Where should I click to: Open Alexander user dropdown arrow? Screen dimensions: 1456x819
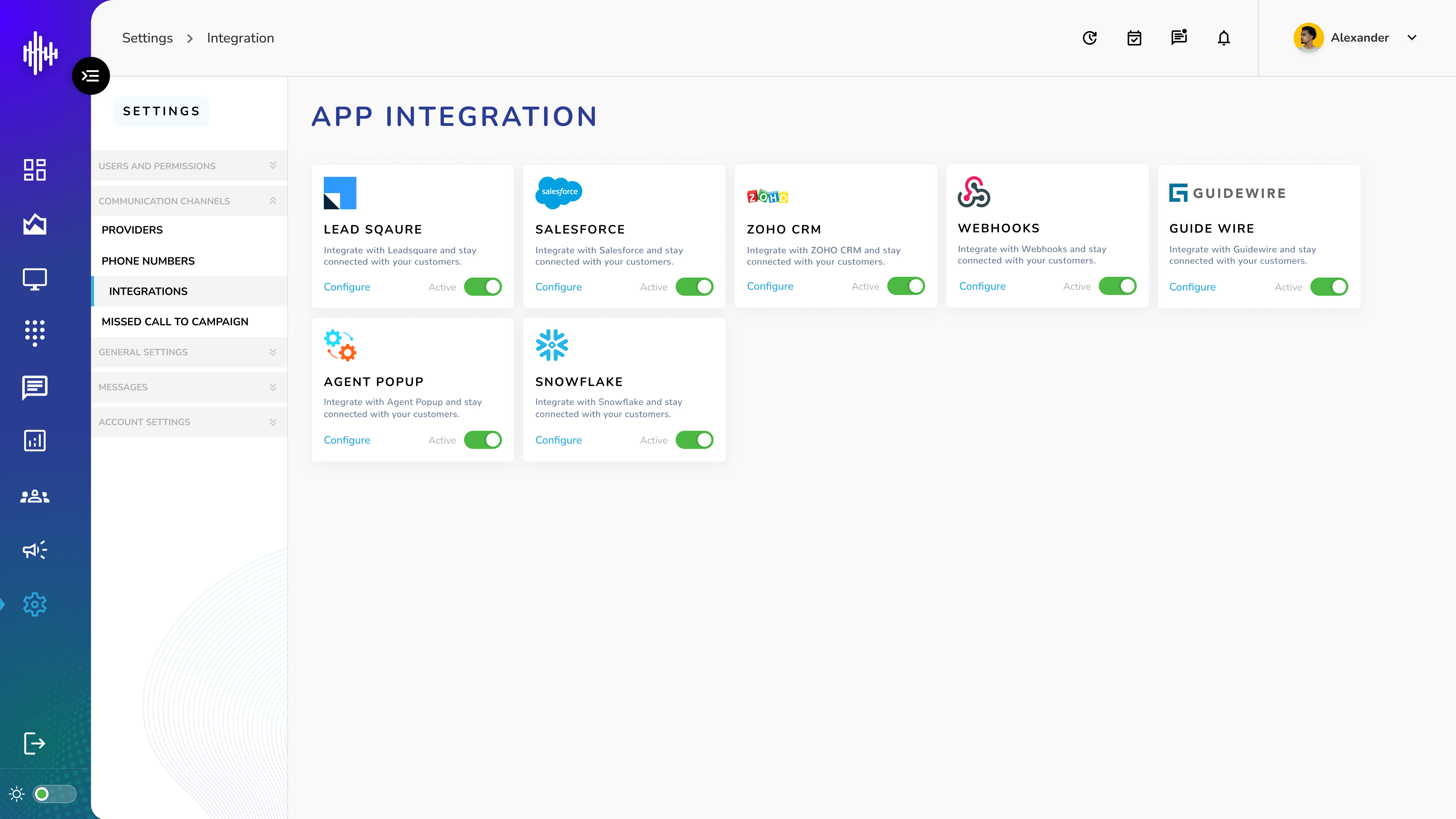point(1412,38)
